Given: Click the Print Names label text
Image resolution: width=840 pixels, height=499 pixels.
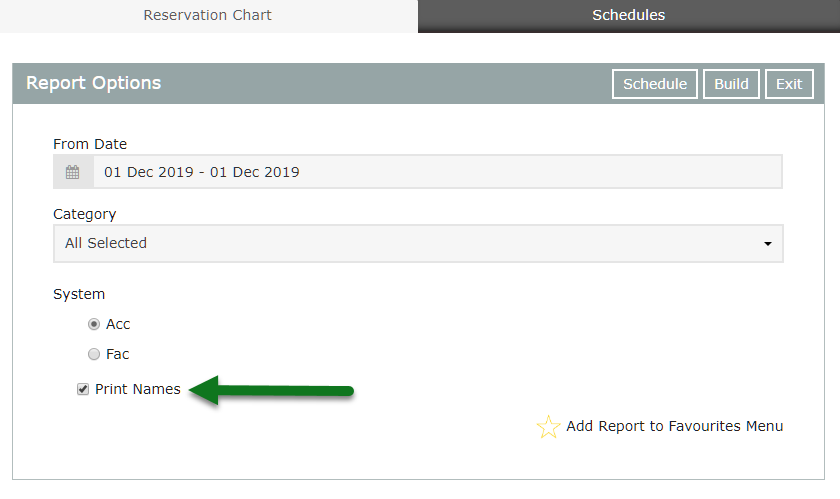Looking at the screenshot, I should coord(138,389).
